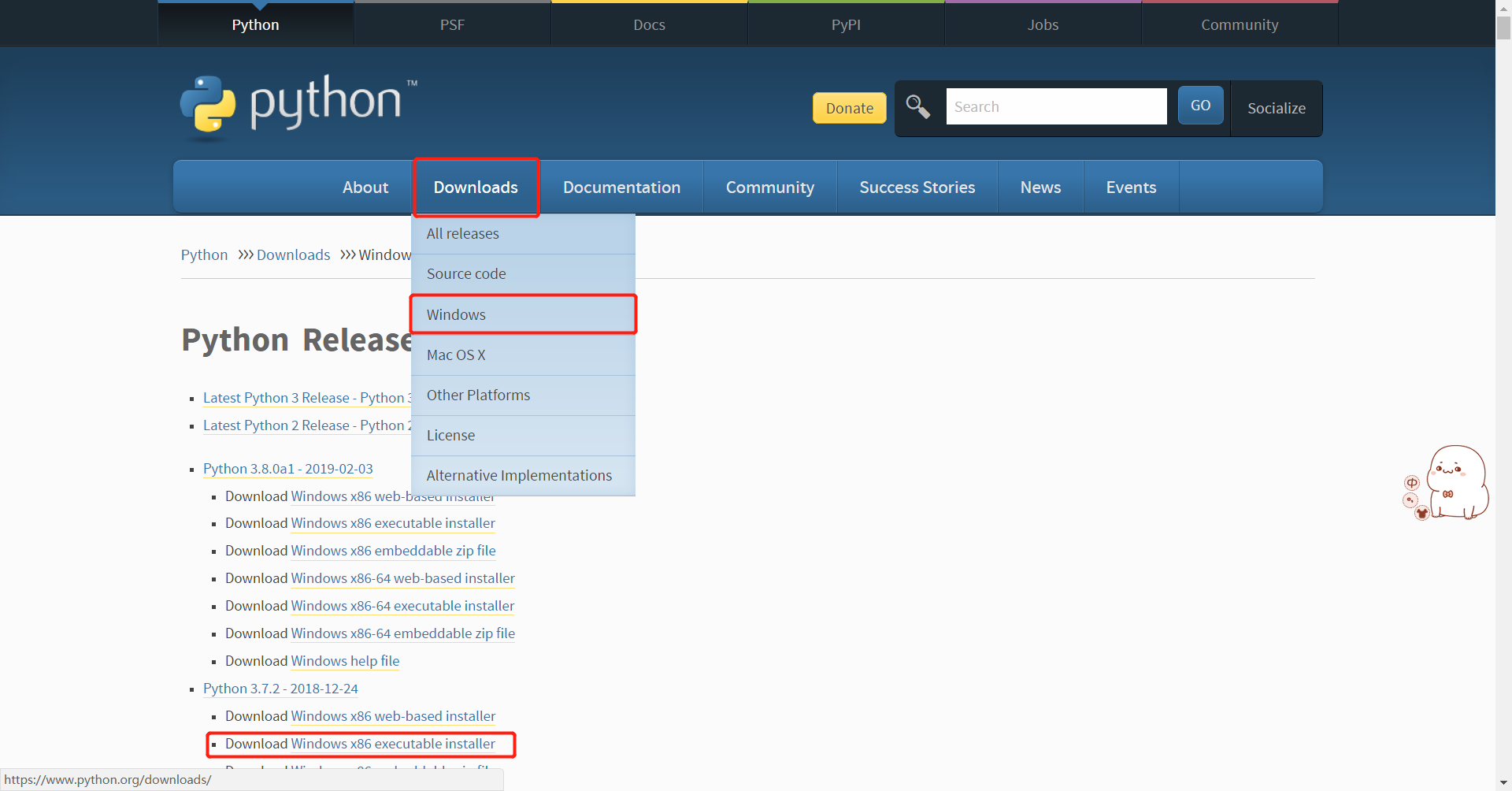Download 3.8.0a1 Windows x86 embeddable zip file
The height and width of the screenshot is (791, 1512).
click(393, 551)
